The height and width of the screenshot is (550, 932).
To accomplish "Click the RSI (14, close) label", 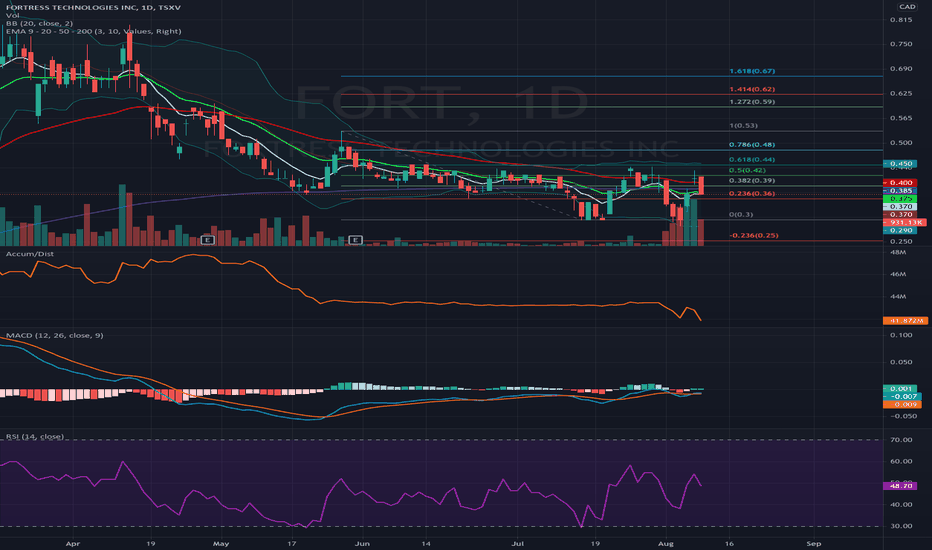I will click(x=34, y=436).
